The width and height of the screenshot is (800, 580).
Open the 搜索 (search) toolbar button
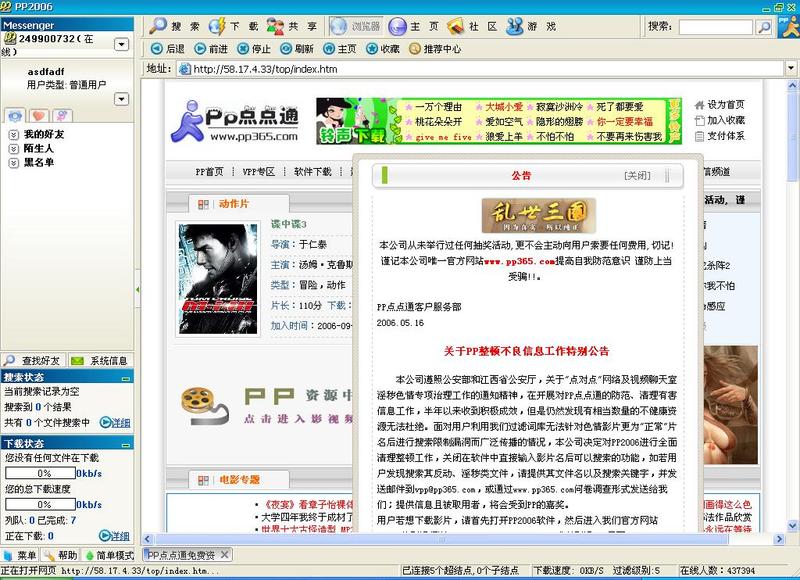point(174,26)
